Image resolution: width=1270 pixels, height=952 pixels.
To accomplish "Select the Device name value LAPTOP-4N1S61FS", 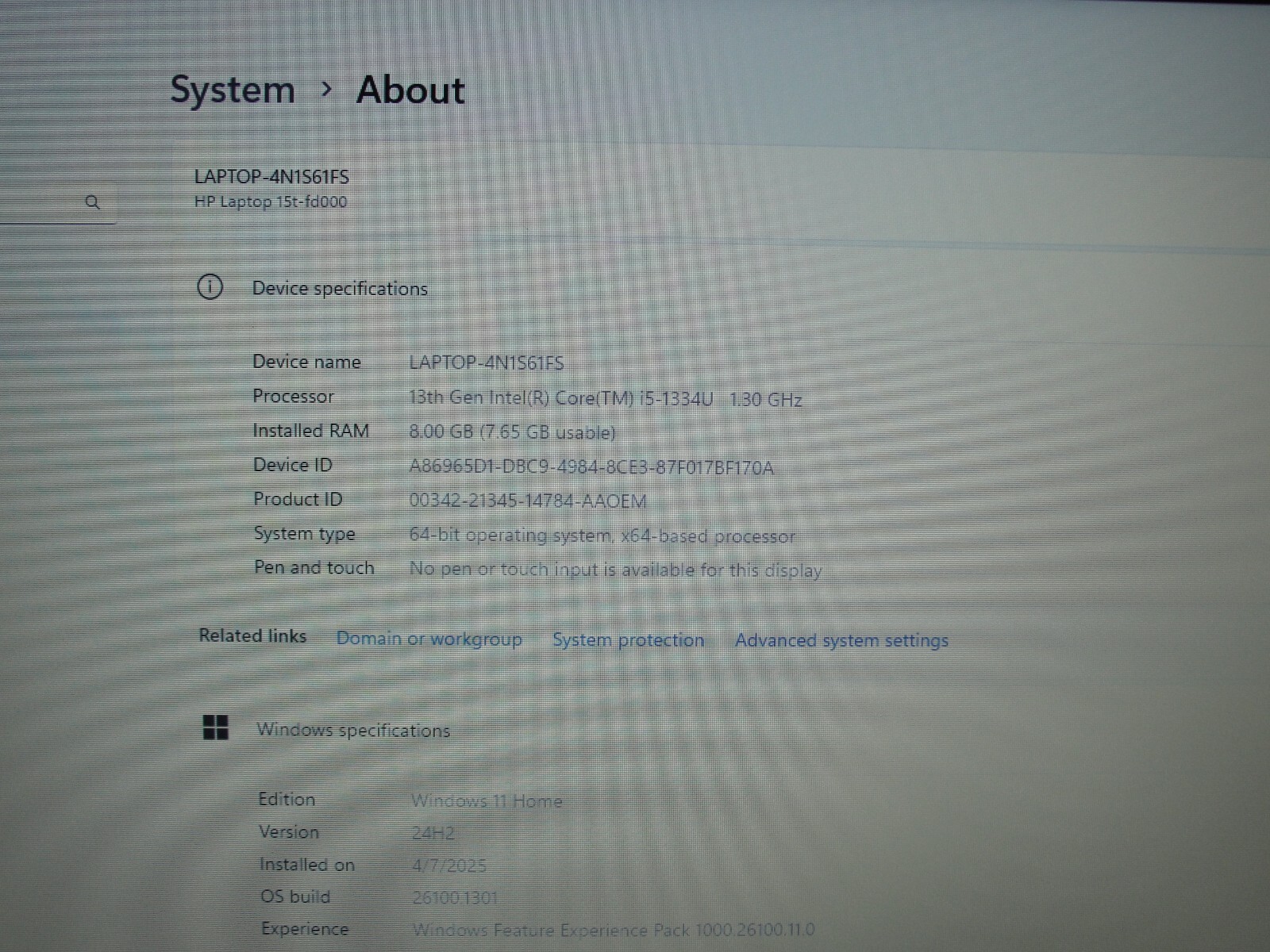I will tap(487, 363).
